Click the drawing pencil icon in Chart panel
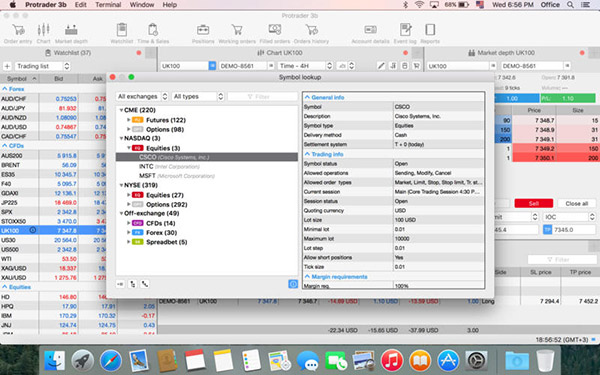The image size is (600, 375). point(381,66)
